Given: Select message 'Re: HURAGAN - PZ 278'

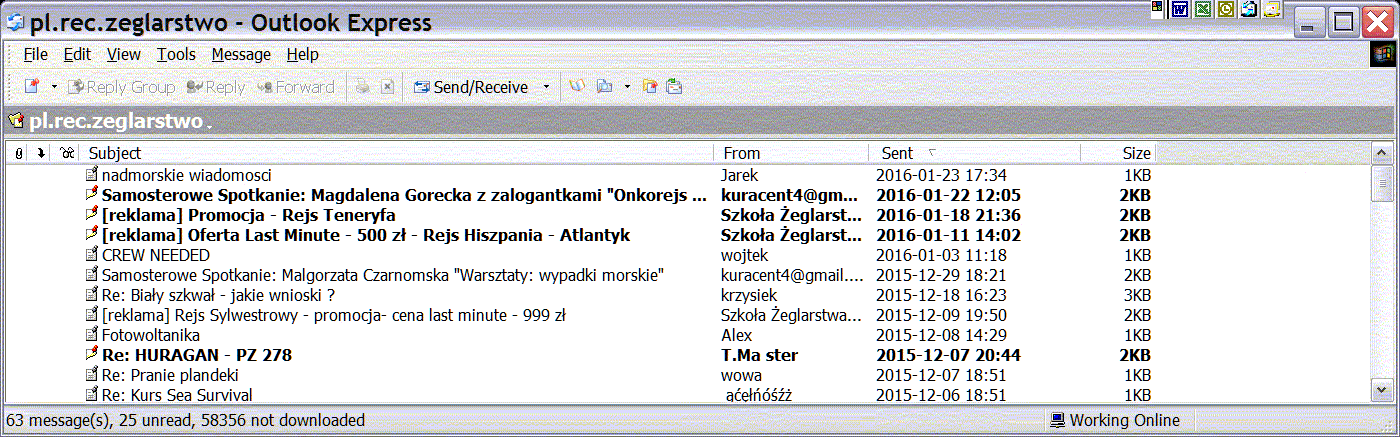Looking at the screenshot, I should coord(197,355).
